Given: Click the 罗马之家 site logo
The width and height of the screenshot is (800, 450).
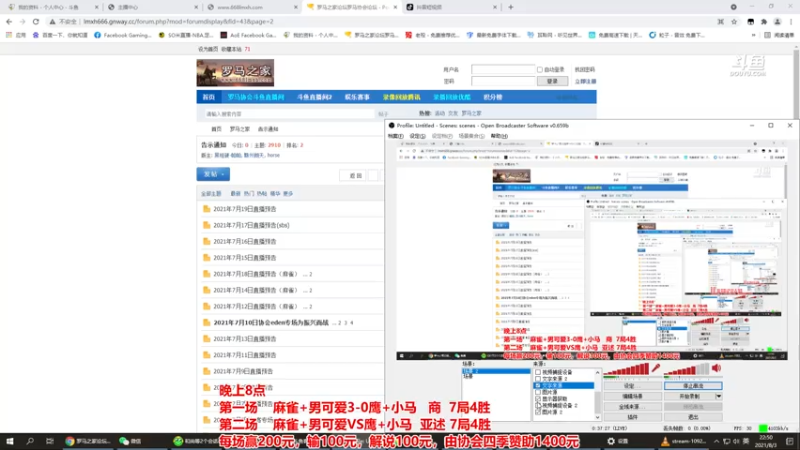Looking at the screenshot, I should (x=235, y=72).
